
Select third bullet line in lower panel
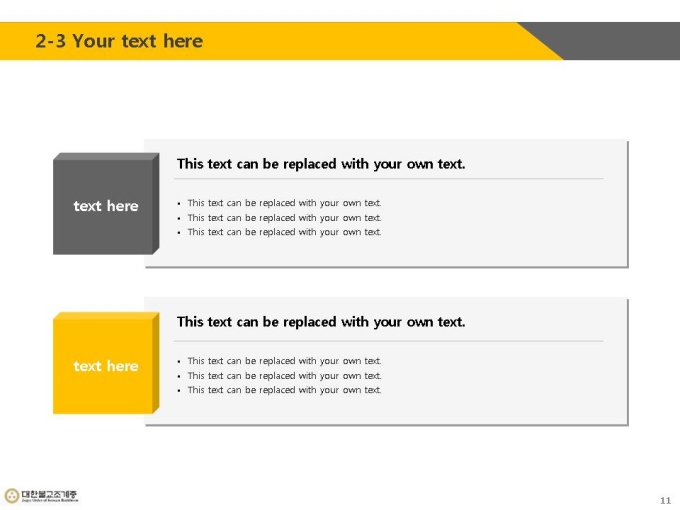click(284, 390)
